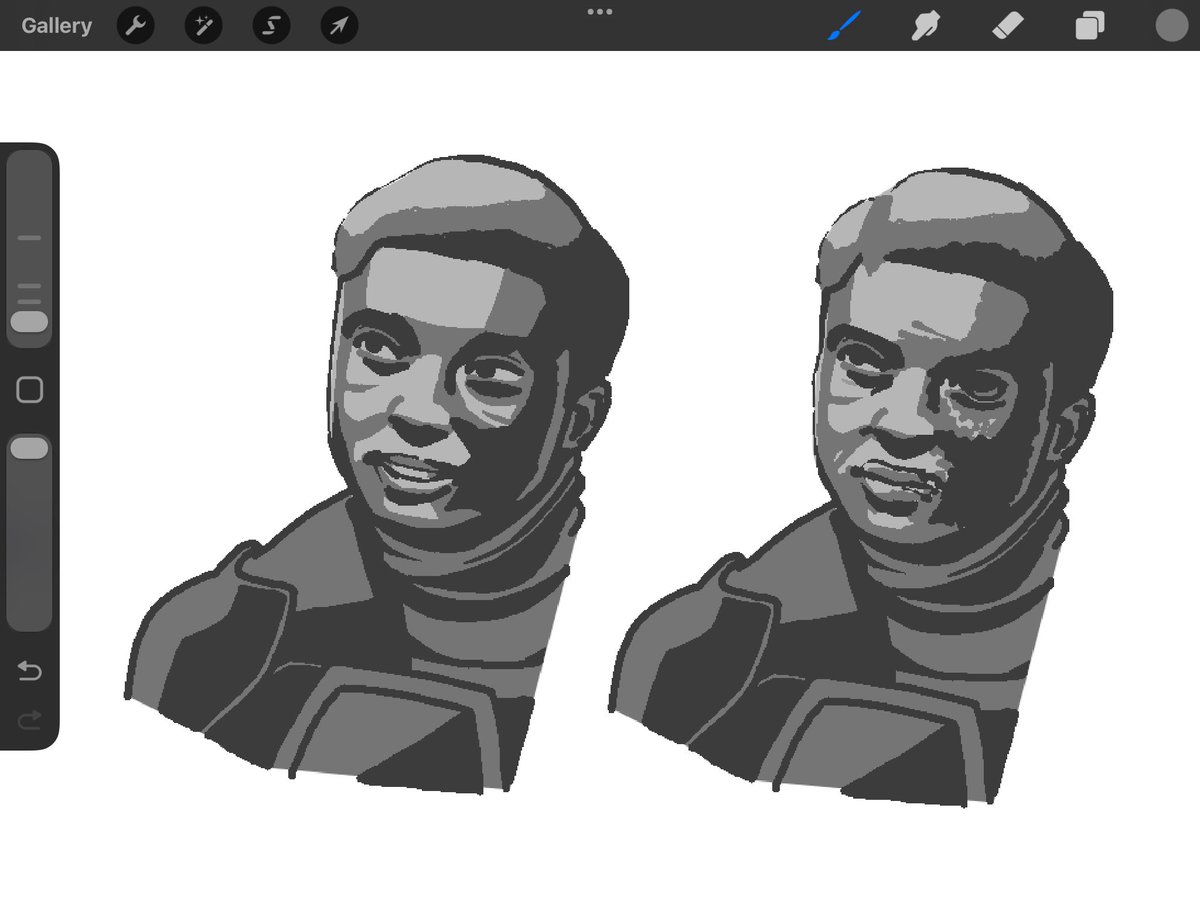Tap the brush size slider handle
The image size is (1200, 900).
[29, 322]
